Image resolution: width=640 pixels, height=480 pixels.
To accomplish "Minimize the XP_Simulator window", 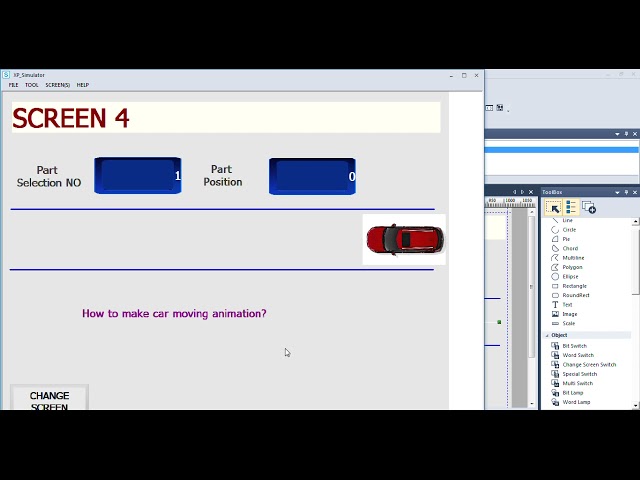I will coord(451,75).
